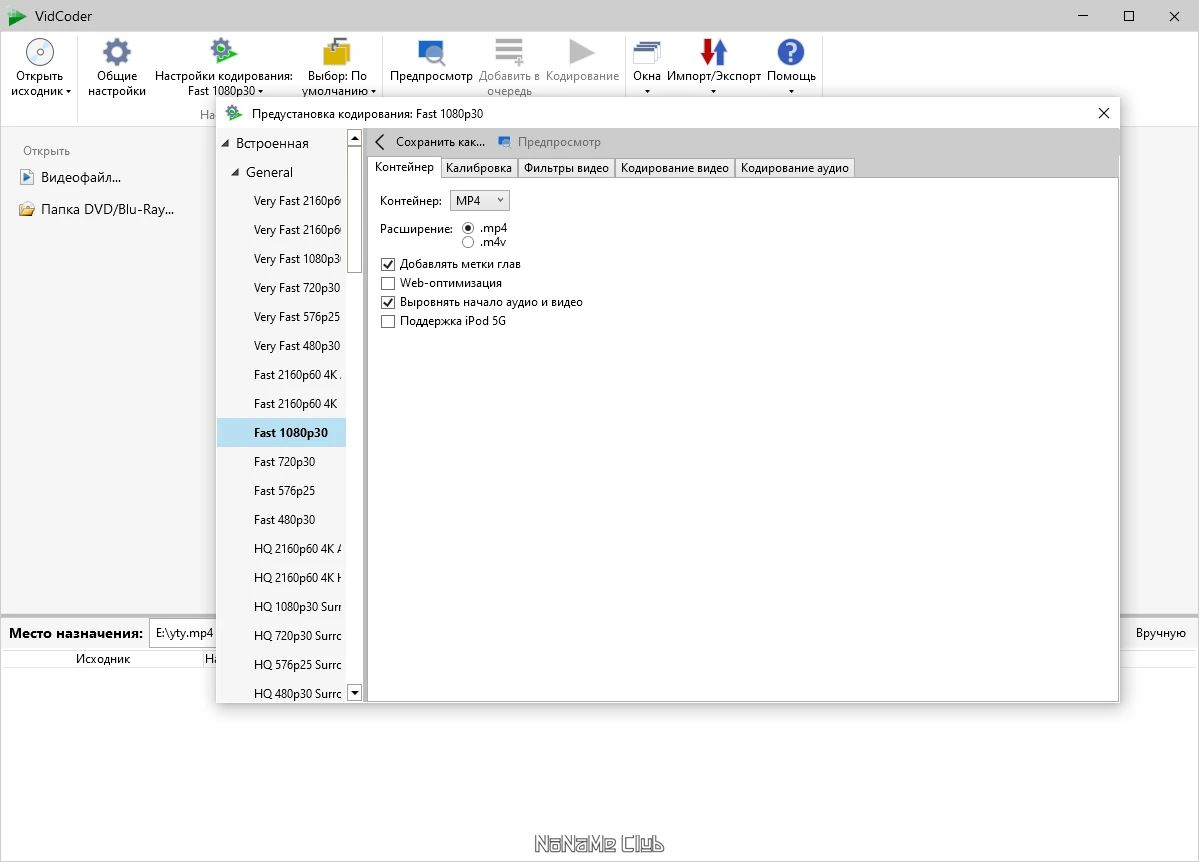Click preset list scroll up arrow
This screenshot has height=862, width=1199.
354,138
